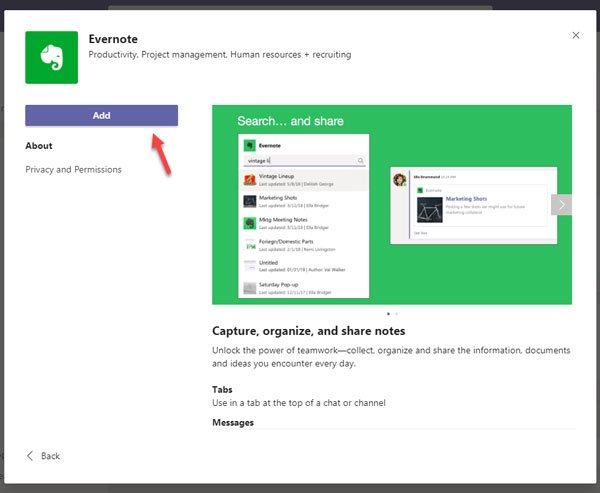The image size is (600, 493).
Task: Click the Foreign/Domestic Parts note icon
Action: [x=250, y=245]
